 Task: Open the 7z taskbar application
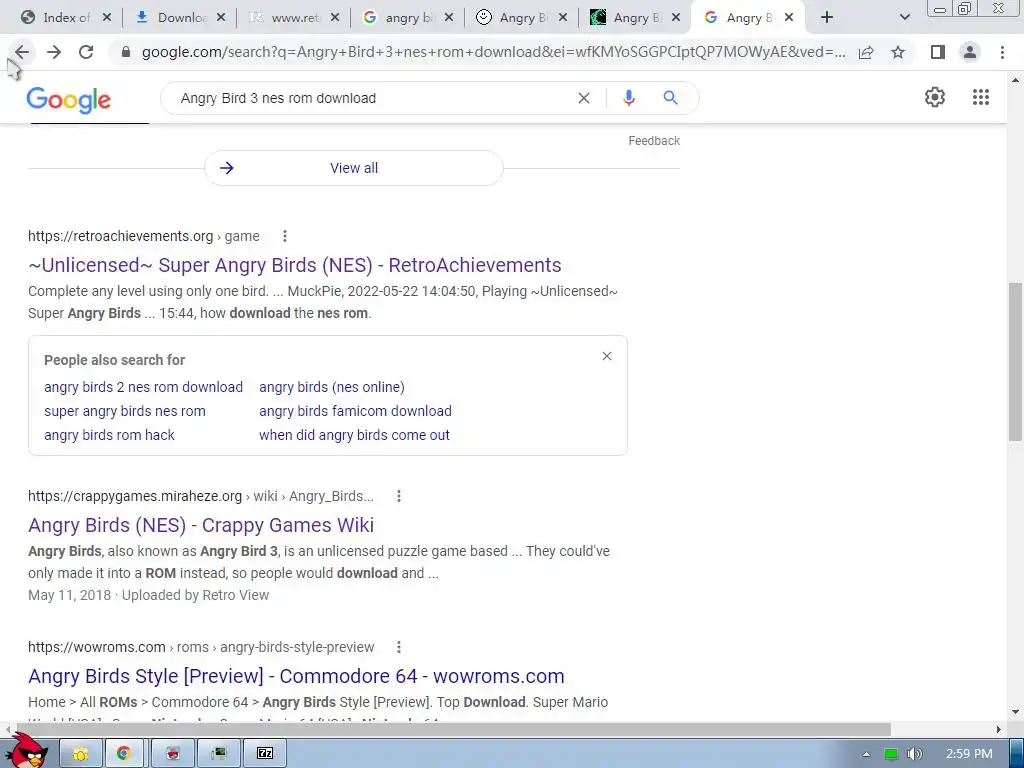pyautogui.click(x=264, y=753)
